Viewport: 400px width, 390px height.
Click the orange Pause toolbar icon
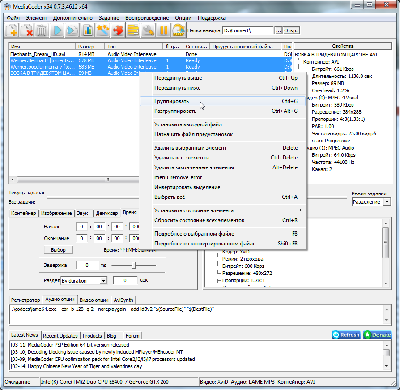[x=163, y=30]
